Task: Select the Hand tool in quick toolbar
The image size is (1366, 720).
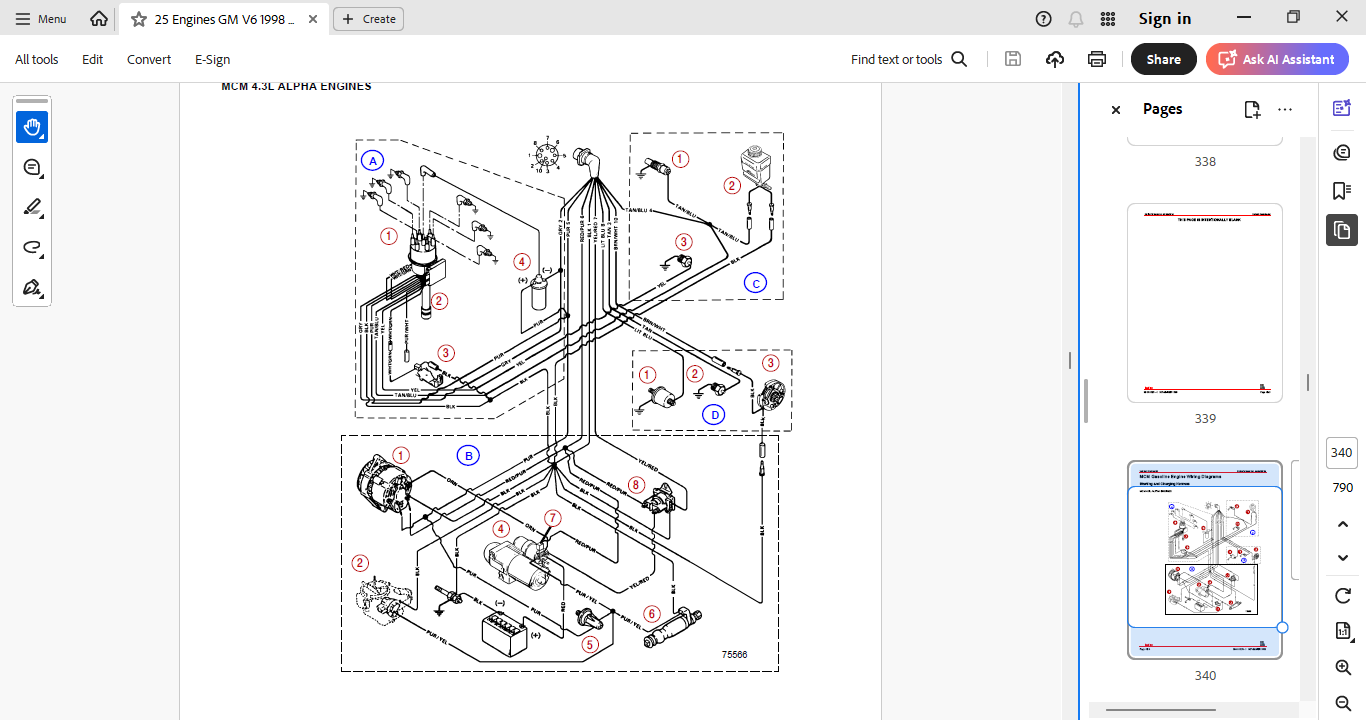Action: (32, 127)
